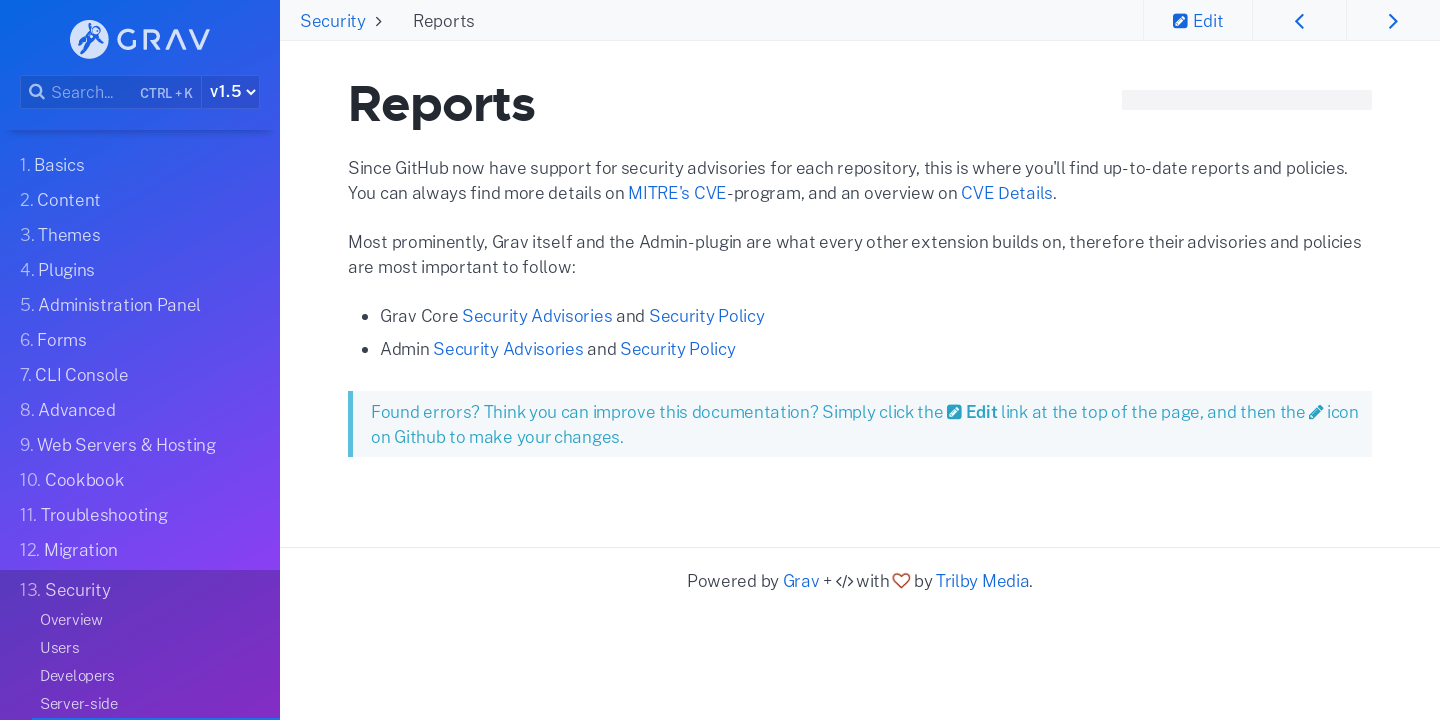Expand the "5. Administration Panel" chapter

110,304
